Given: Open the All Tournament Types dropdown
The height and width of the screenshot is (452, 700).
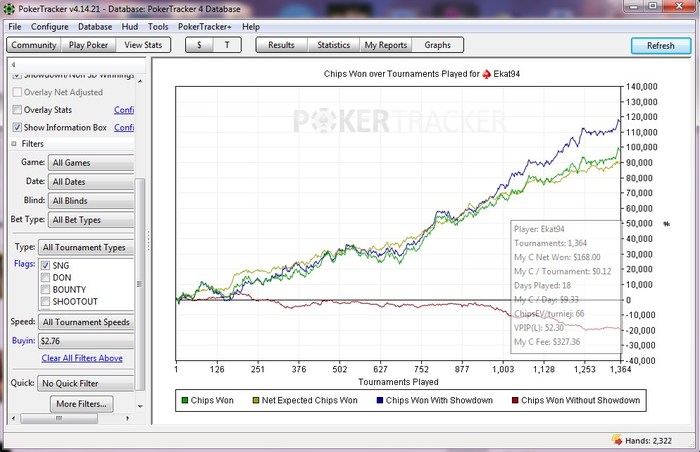Looking at the screenshot, I should point(86,247).
